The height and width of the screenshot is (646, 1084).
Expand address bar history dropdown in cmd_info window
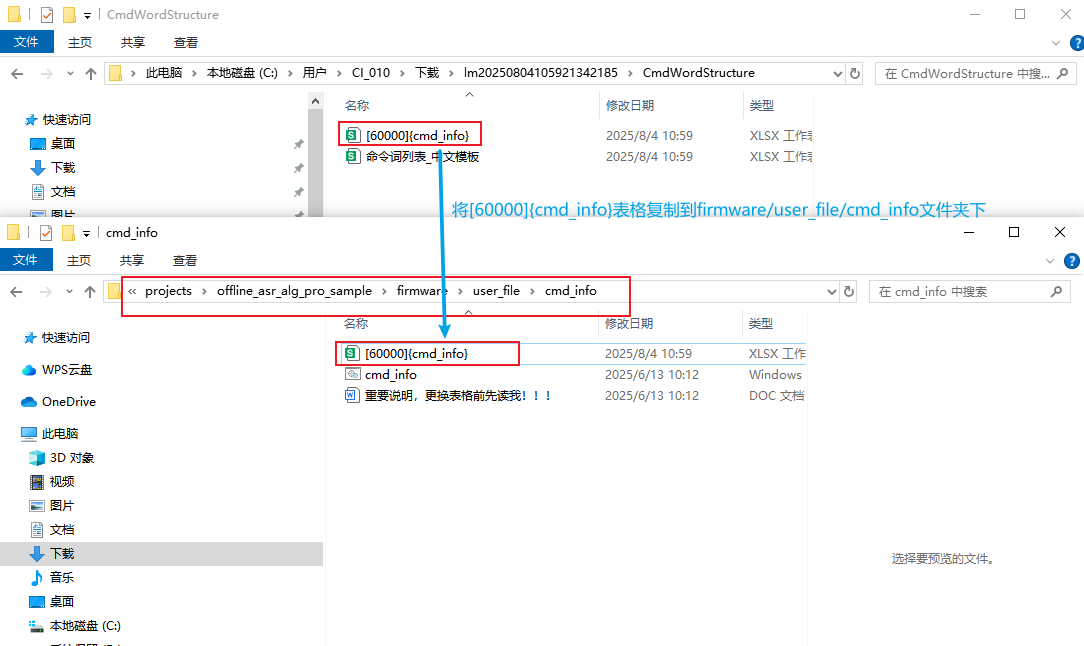[x=831, y=291]
